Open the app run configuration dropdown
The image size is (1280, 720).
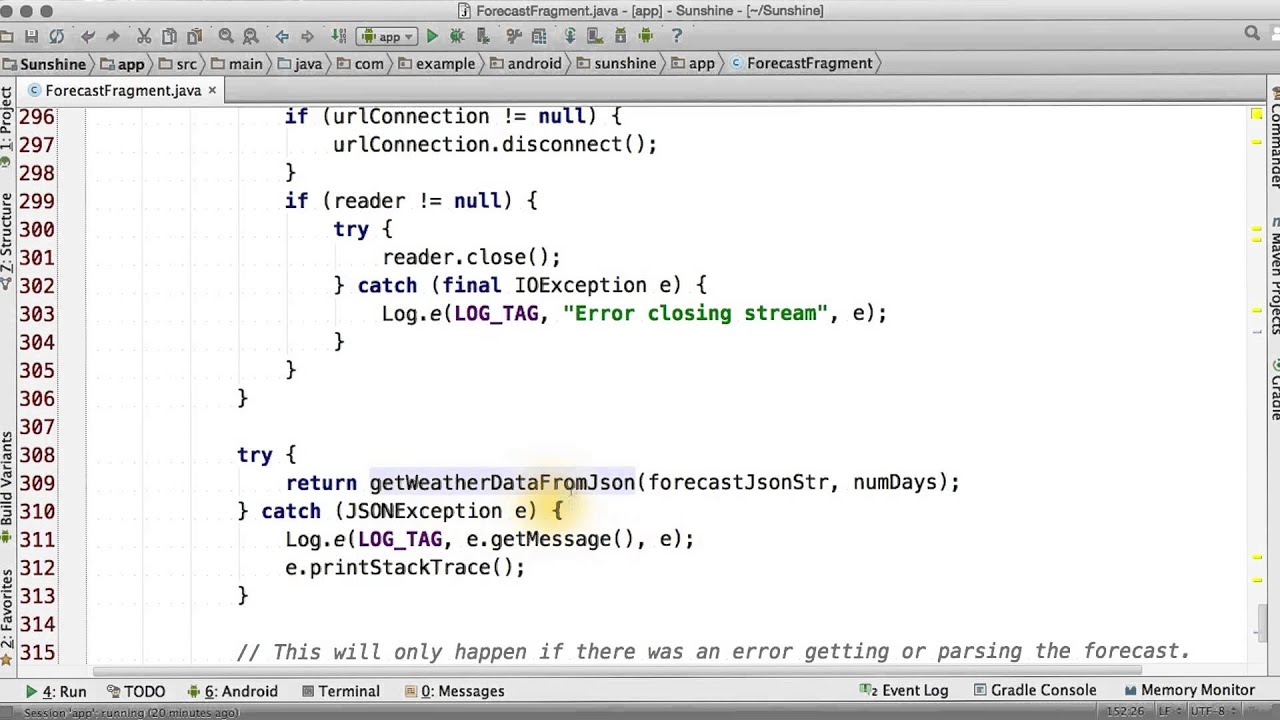pos(388,36)
